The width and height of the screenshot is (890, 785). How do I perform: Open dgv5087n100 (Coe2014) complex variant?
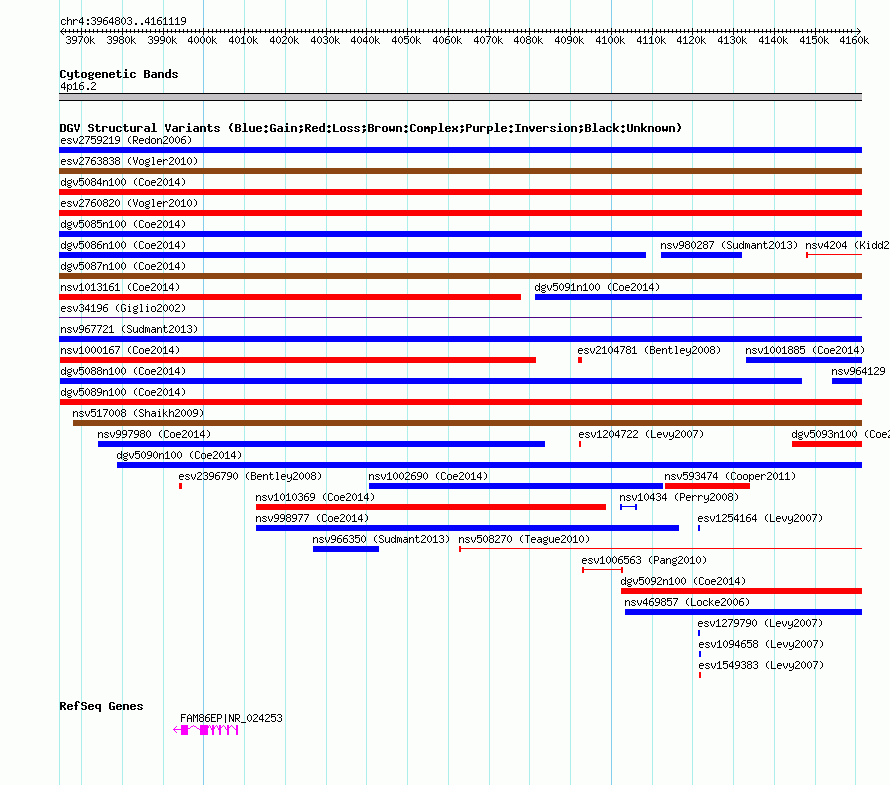pos(123,266)
